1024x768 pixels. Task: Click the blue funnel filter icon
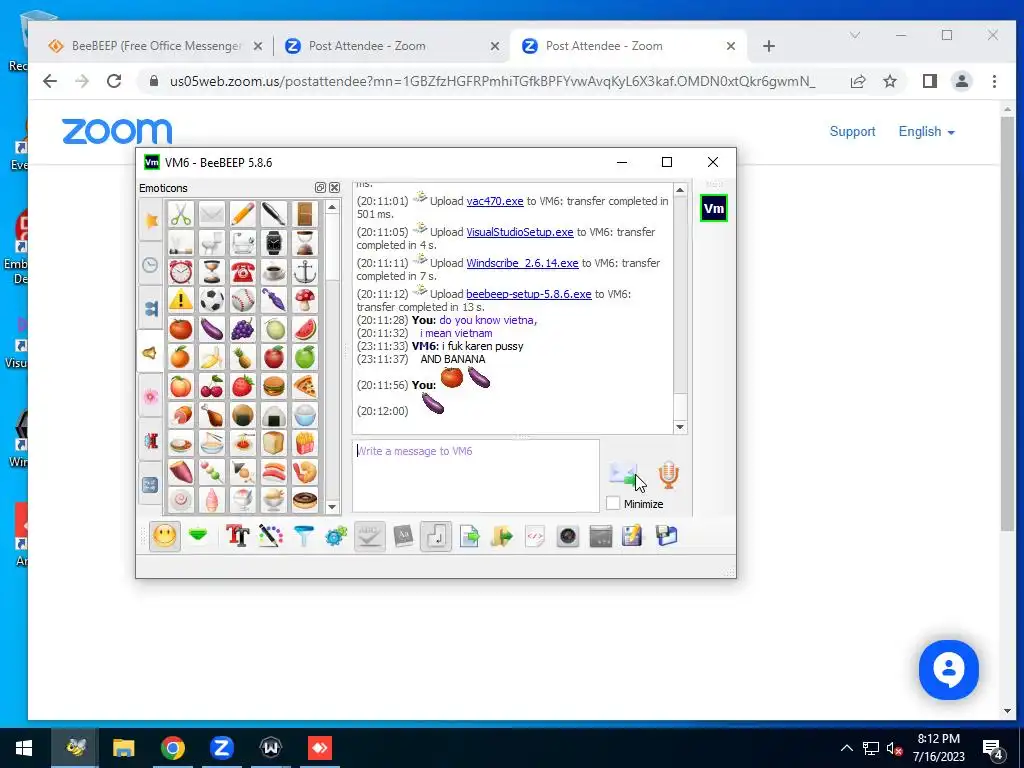pos(304,537)
